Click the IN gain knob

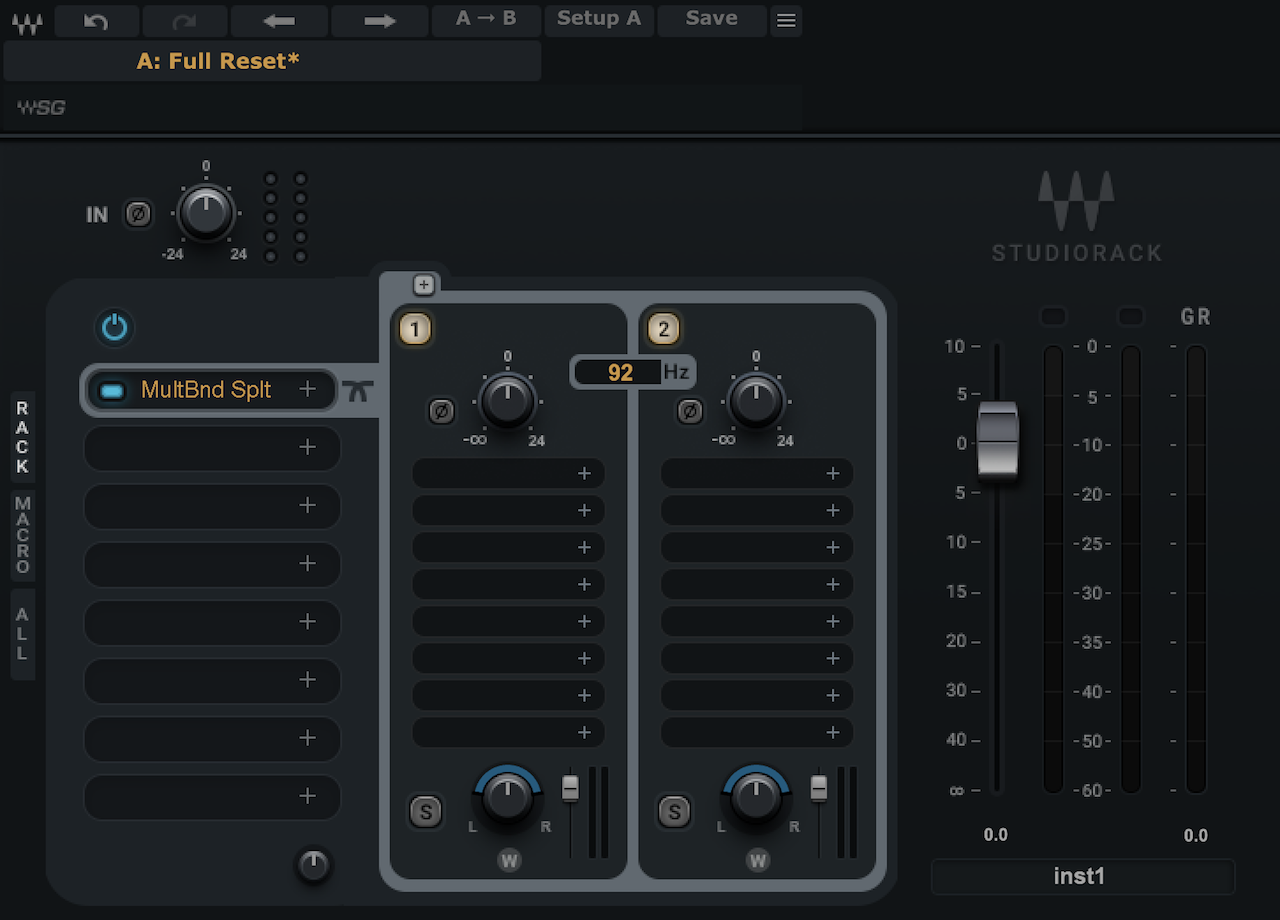(x=206, y=212)
